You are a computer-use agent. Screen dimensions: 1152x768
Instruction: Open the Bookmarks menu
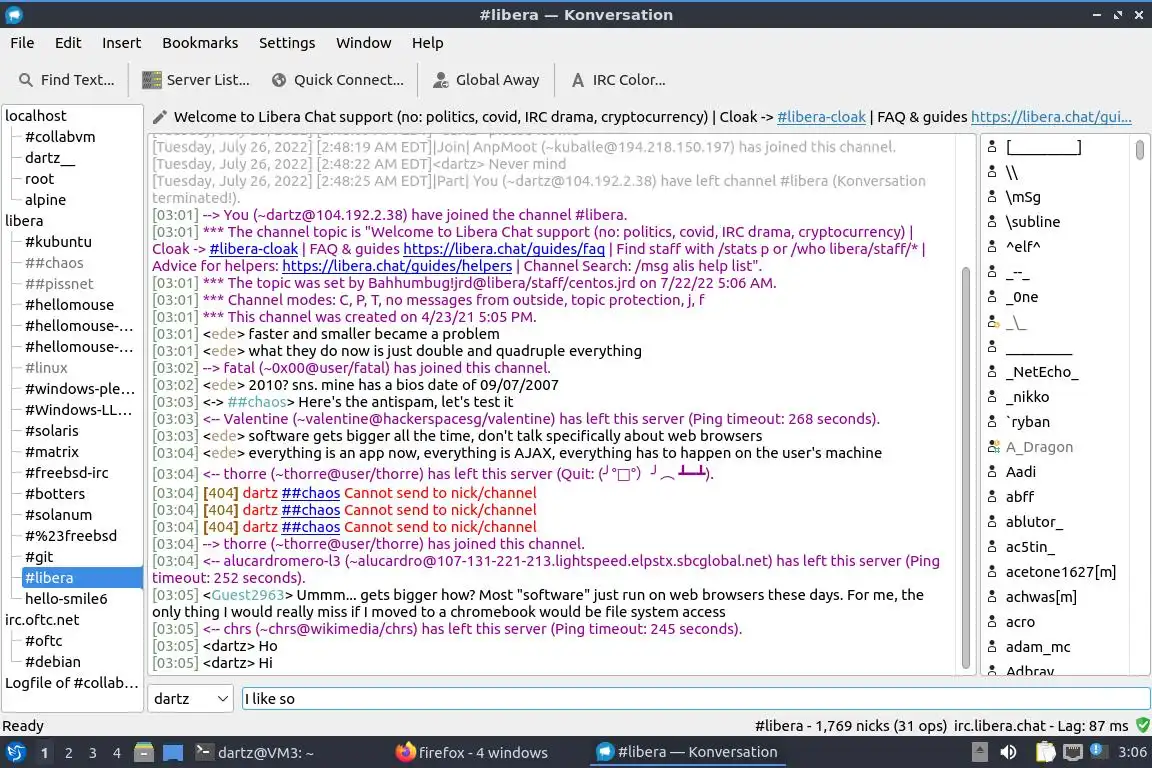pos(200,43)
